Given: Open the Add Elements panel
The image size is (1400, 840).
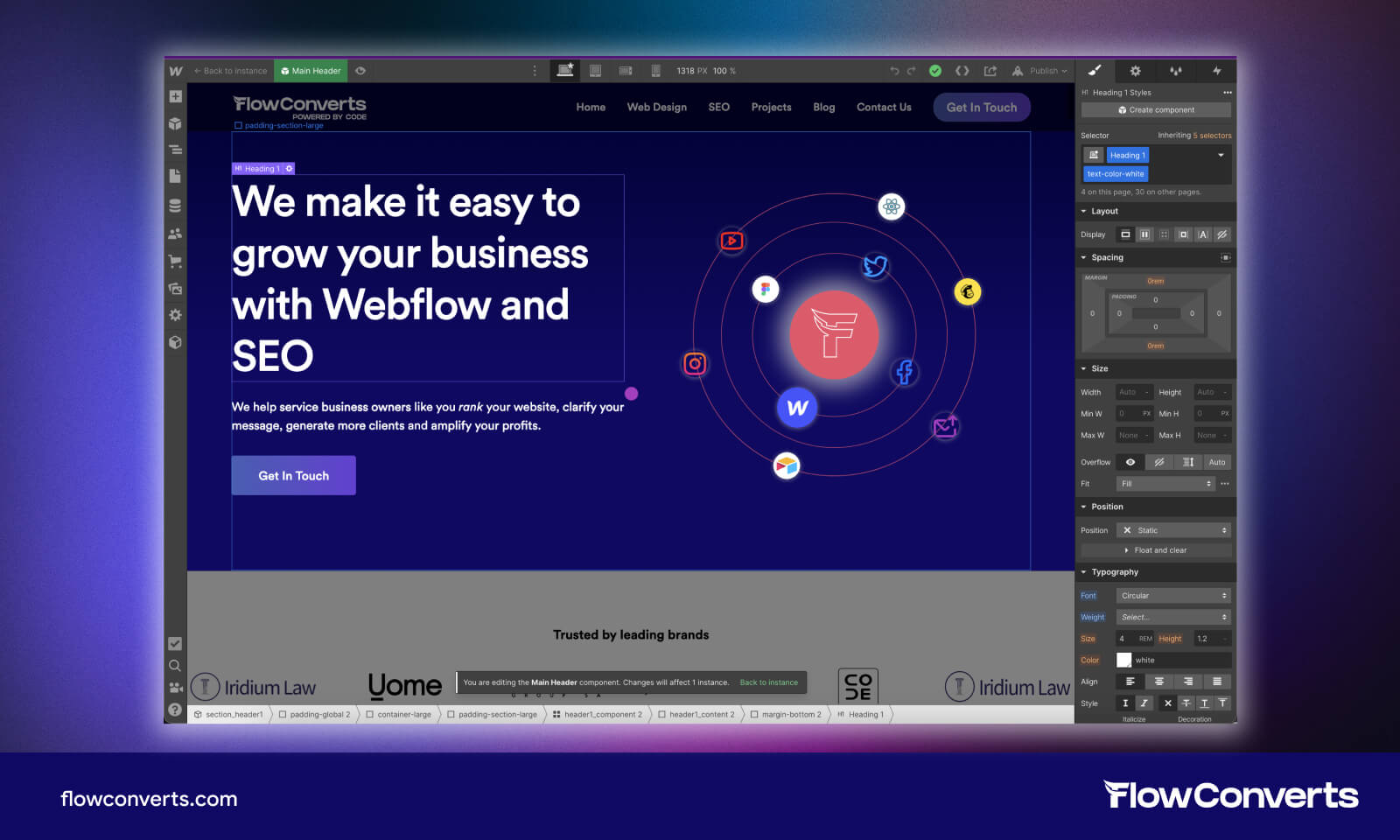Looking at the screenshot, I should [x=175, y=98].
